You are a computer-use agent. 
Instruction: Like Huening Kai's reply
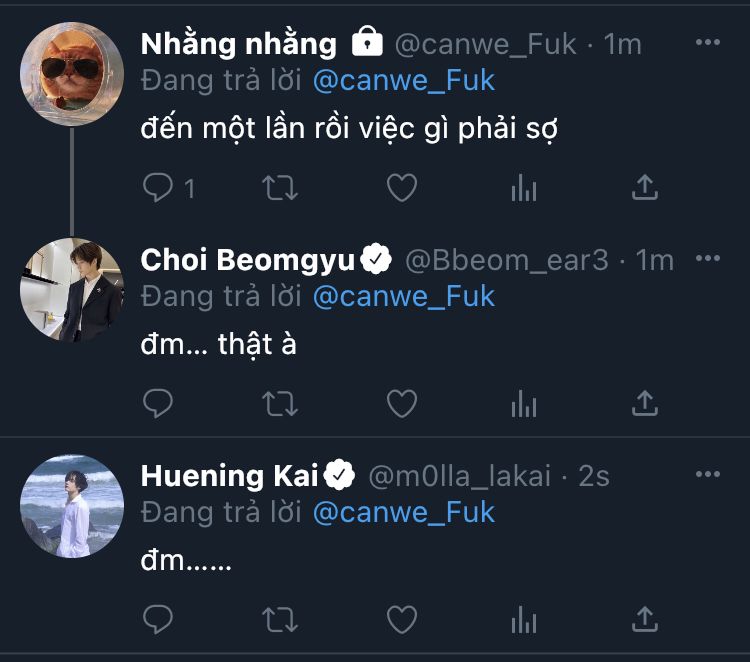[402, 619]
